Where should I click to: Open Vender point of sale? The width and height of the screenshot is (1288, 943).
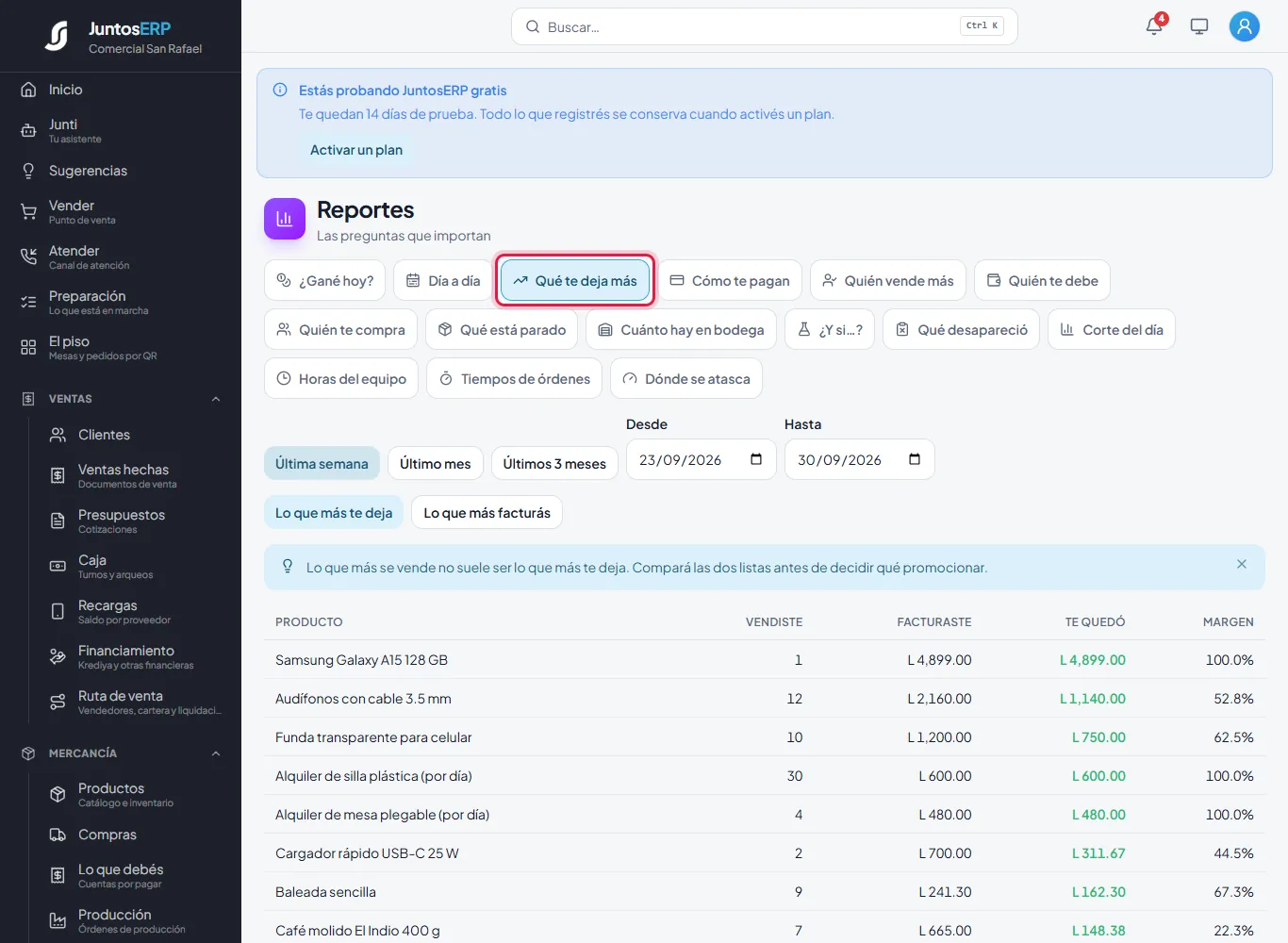121,212
